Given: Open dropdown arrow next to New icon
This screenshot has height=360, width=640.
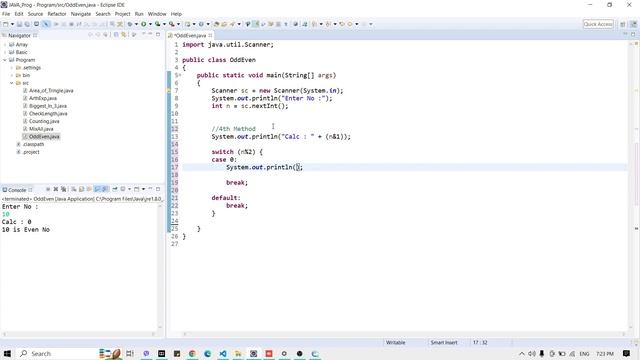Looking at the screenshot, I should 12,24.
